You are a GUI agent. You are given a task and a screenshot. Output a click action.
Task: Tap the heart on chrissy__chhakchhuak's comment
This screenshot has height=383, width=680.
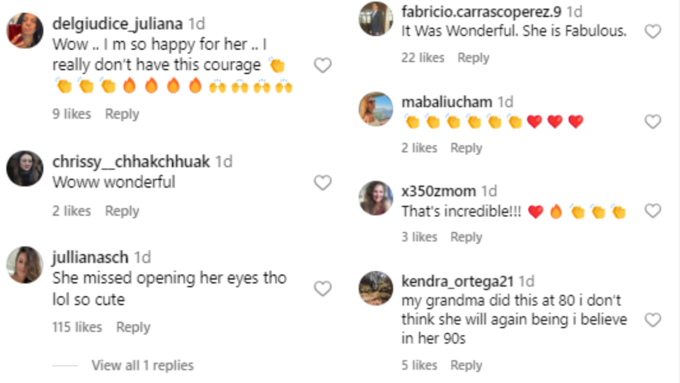click(x=323, y=183)
